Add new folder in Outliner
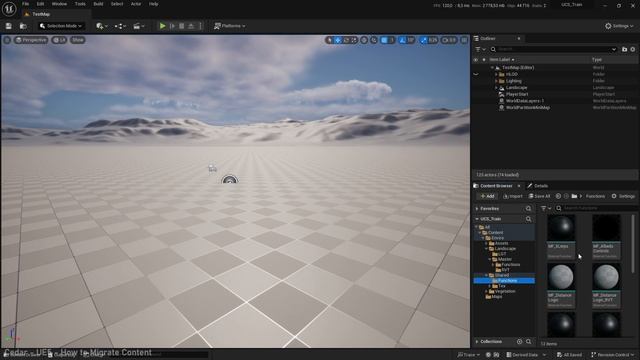640x360 pixels. tap(624, 49)
